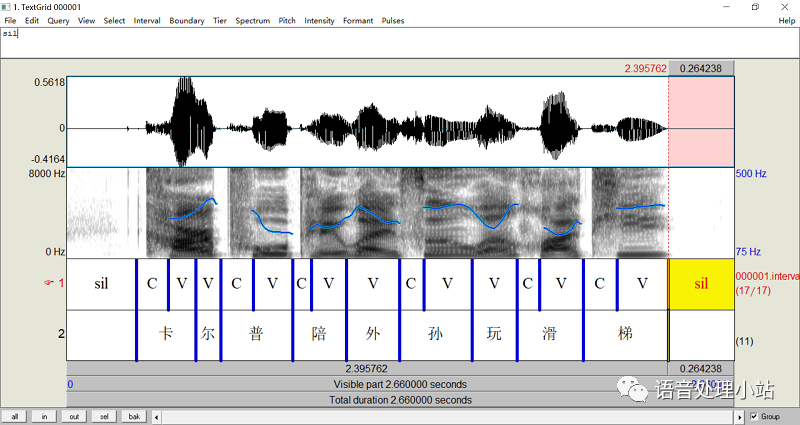Open the Pitch menu

point(287,21)
